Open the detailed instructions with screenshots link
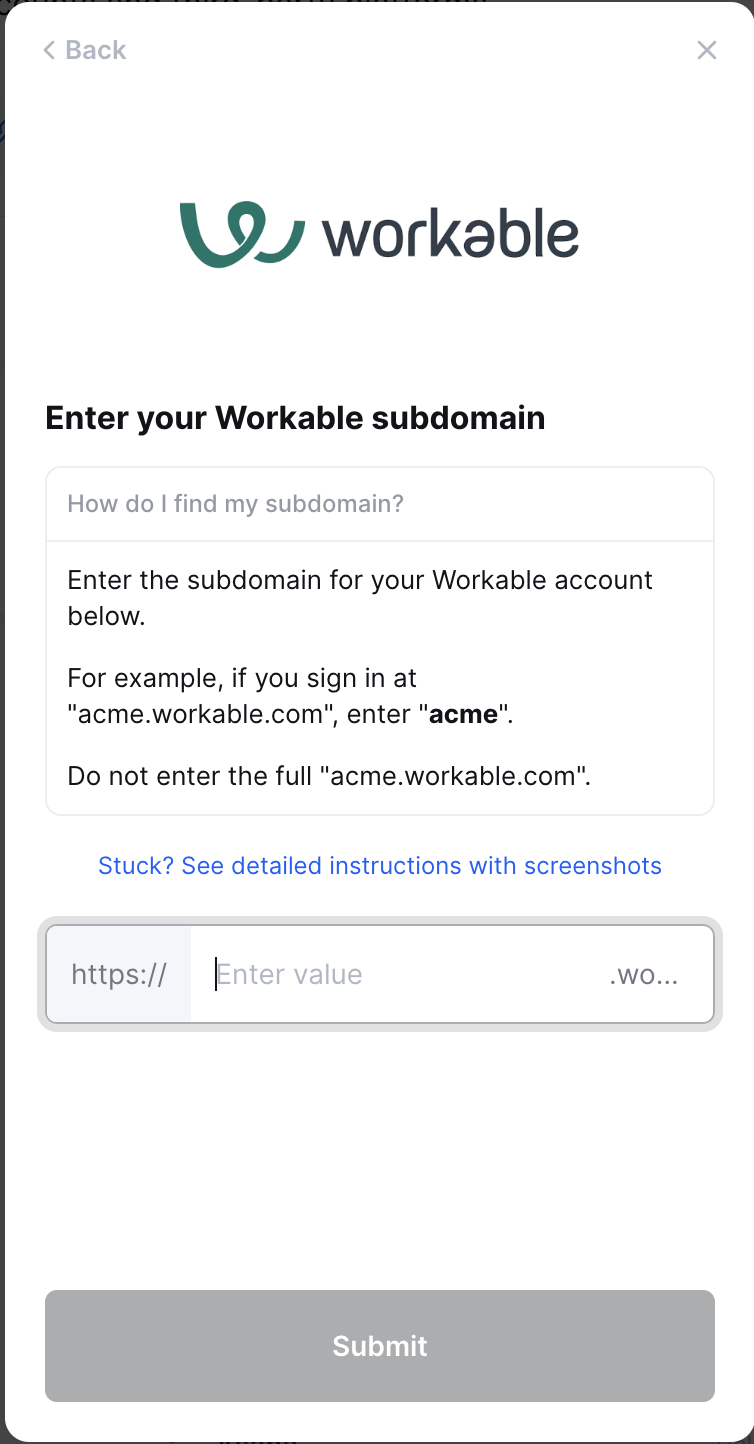Viewport: 754px width, 1444px height. point(380,865)
